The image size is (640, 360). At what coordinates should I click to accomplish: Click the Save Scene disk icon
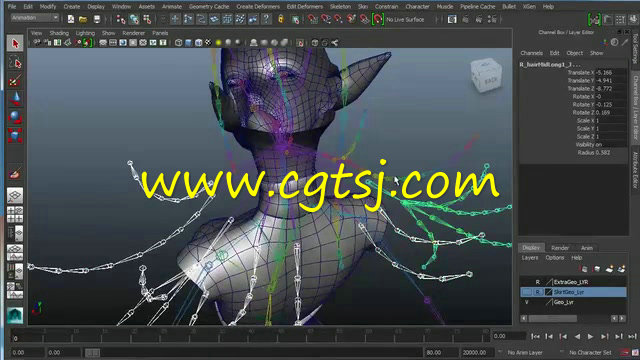(97, 19)
